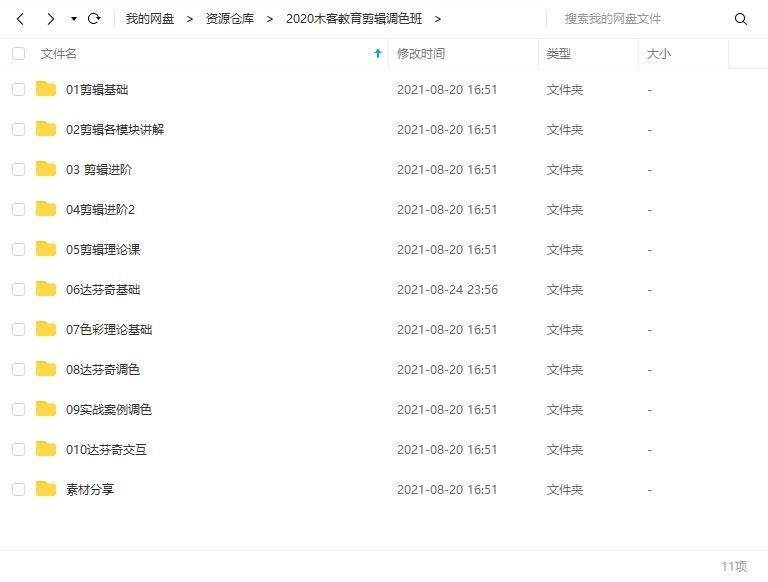Toggle the select-all checkbox in header
The height and width of the screenshot is (582, 768).
[19, 53]
